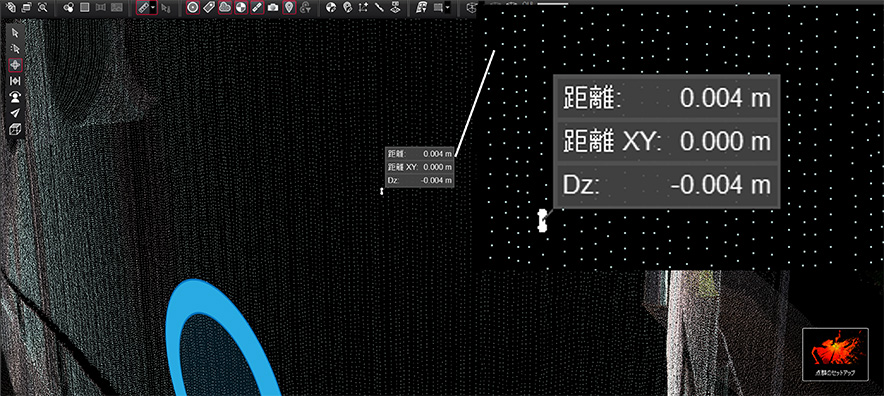The image size is (884, 396).
Task: Select the paper plane fly mode tool
Action: click(x=15, y=113)
